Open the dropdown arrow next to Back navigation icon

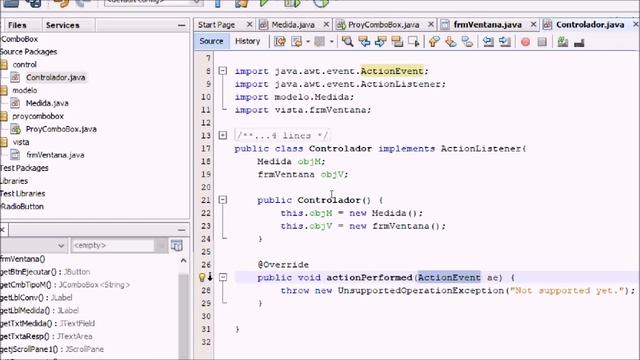pyautogui.click(x=308, y=42)
